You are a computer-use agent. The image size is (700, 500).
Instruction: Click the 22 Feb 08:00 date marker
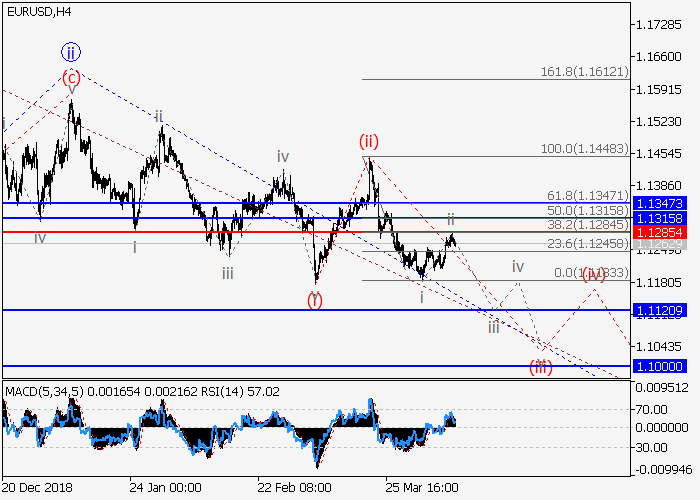[x=293, y=487]
